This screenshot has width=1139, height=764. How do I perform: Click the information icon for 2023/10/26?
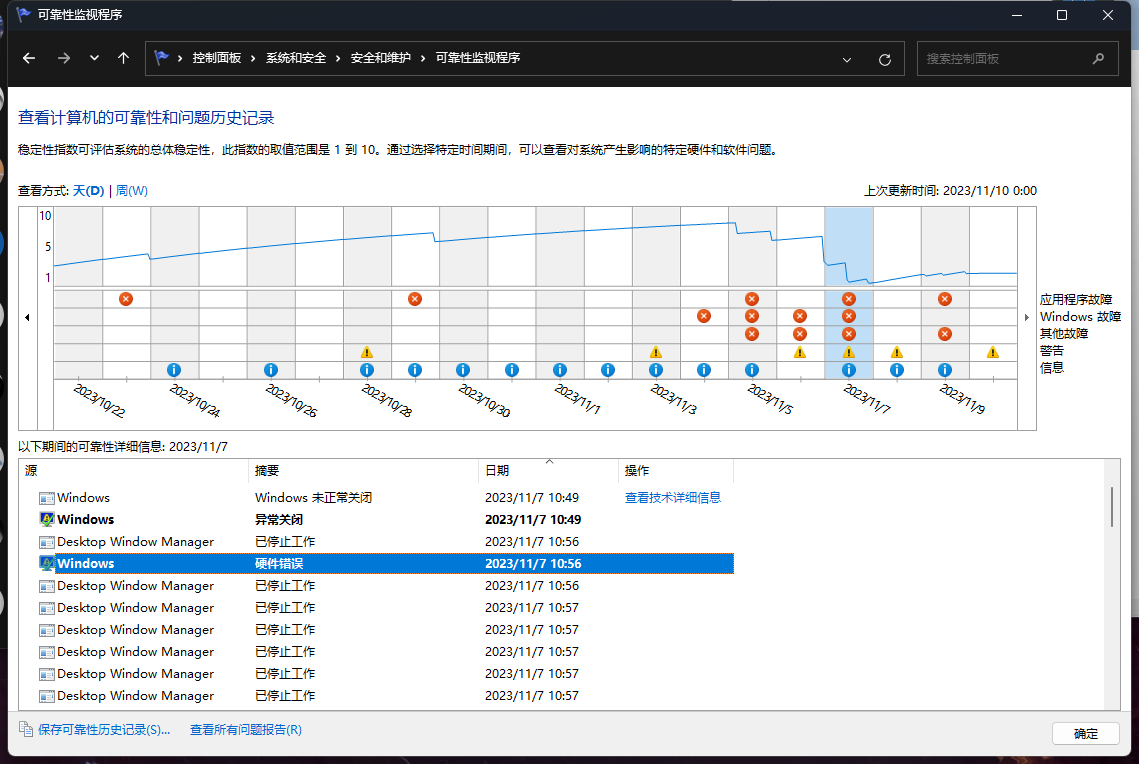pos(271,370)
